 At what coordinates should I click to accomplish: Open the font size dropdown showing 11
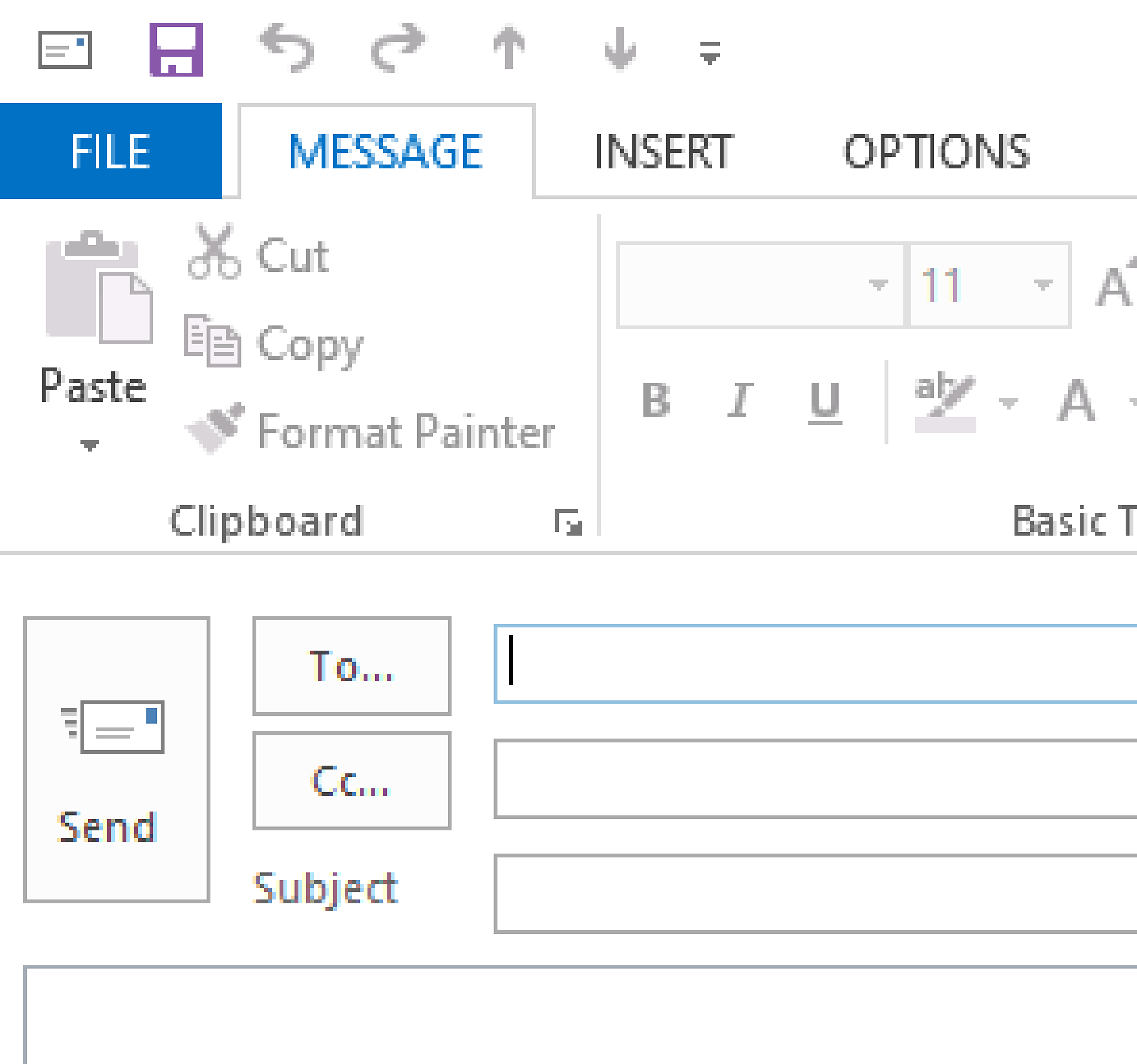coord(1043,284)
